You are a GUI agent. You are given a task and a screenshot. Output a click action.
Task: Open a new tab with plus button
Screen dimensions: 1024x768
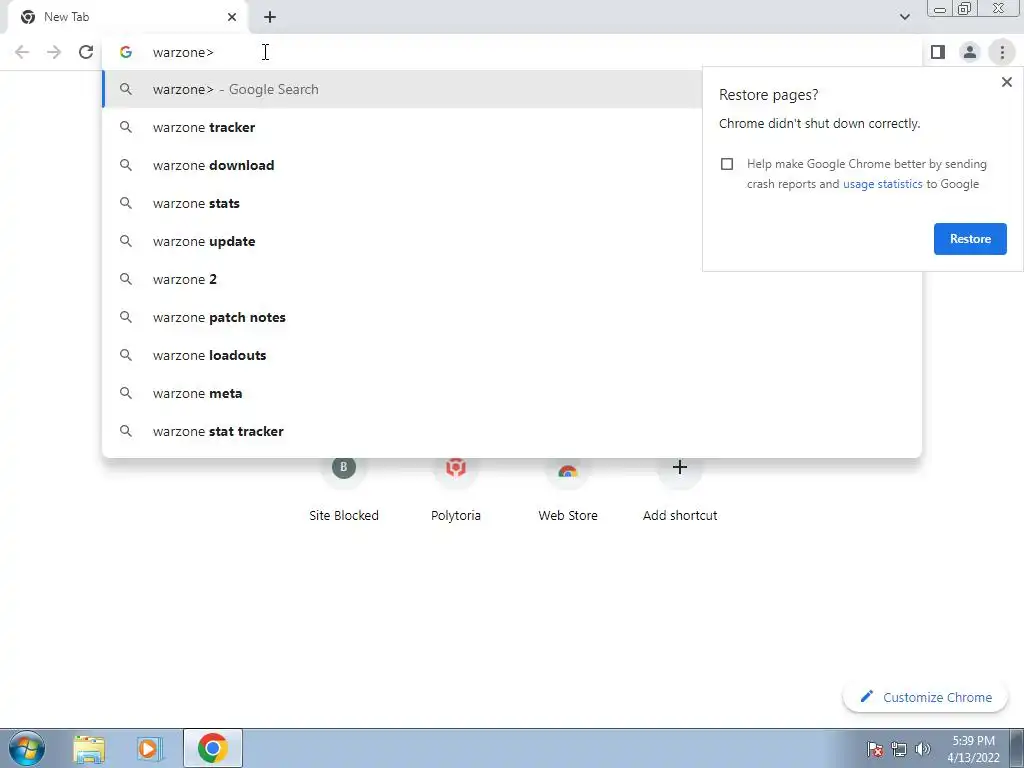[270, 17]
